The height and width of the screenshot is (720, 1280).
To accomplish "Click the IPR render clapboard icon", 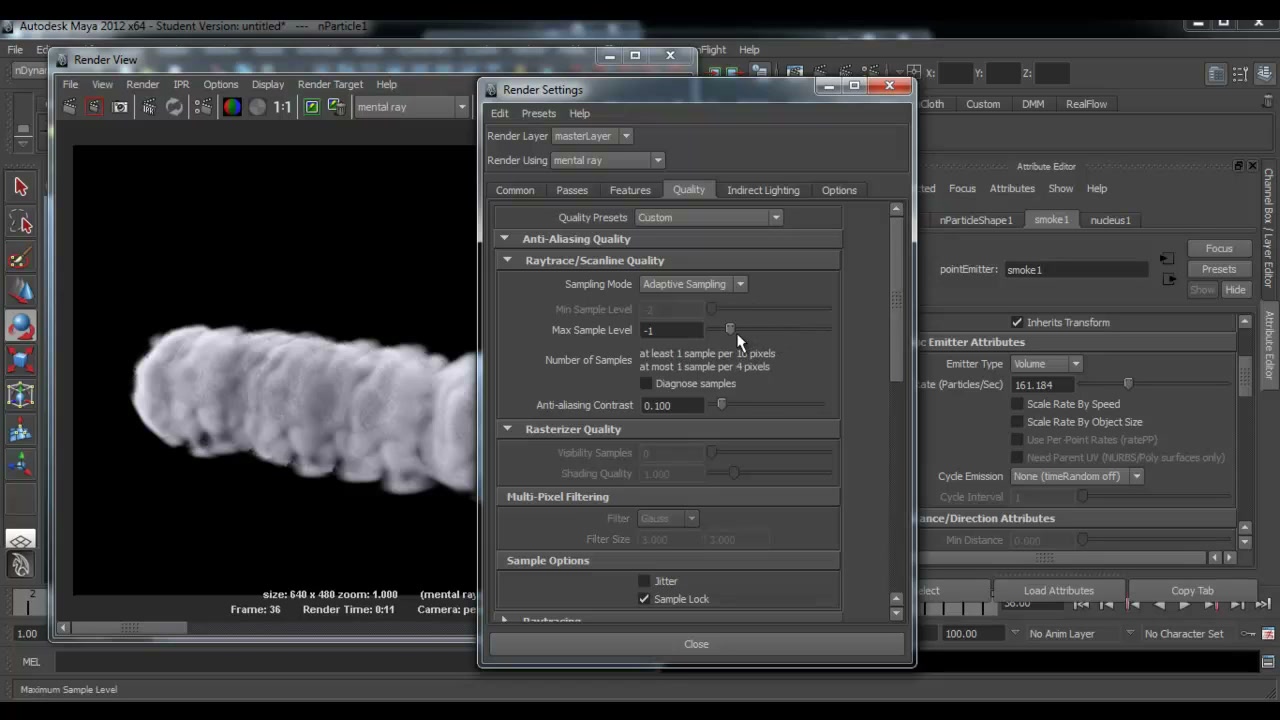I will pyautogui.click(x=149, y=107).
